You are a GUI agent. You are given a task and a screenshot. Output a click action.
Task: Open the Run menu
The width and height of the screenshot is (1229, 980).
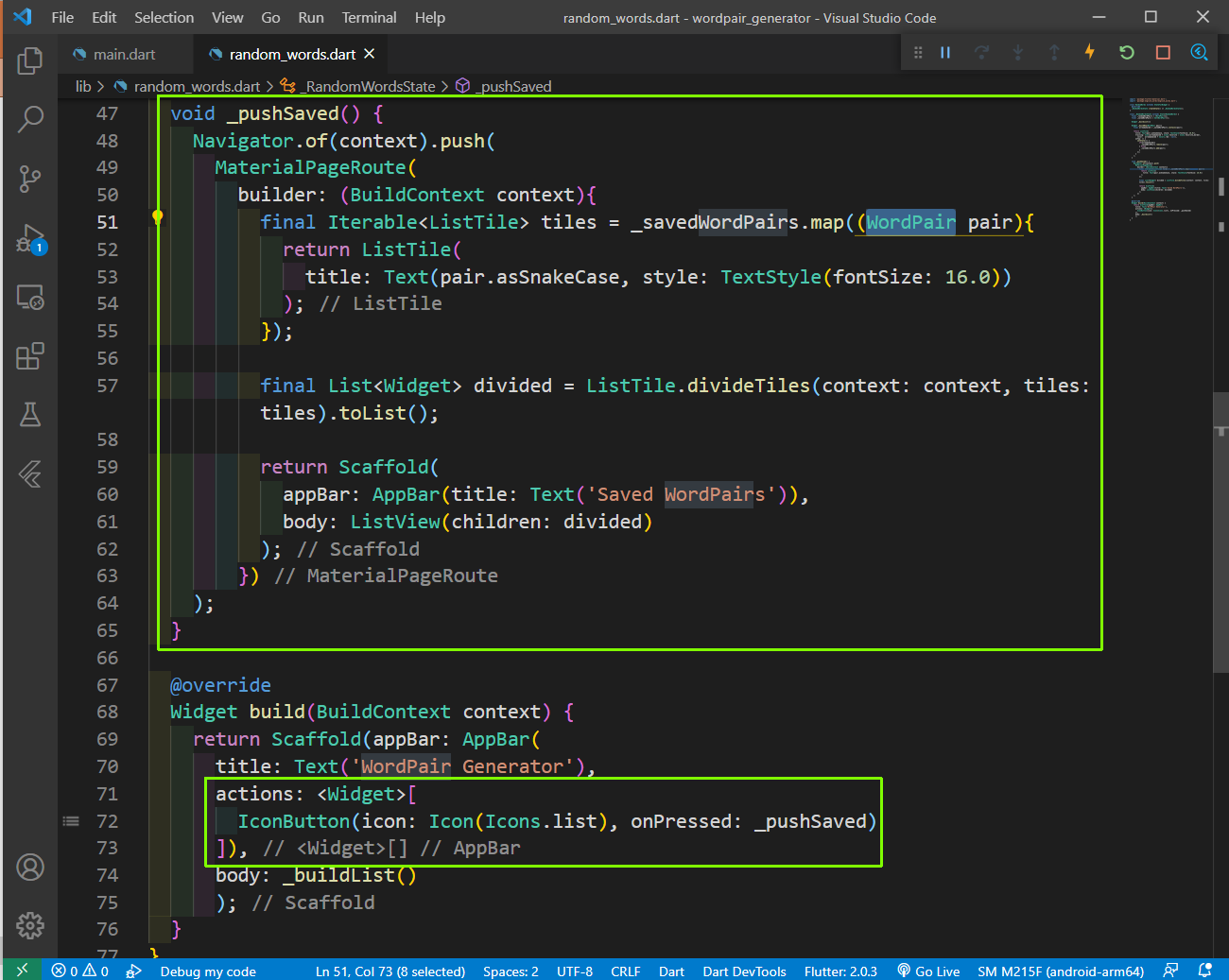click(x=311, y=17)
